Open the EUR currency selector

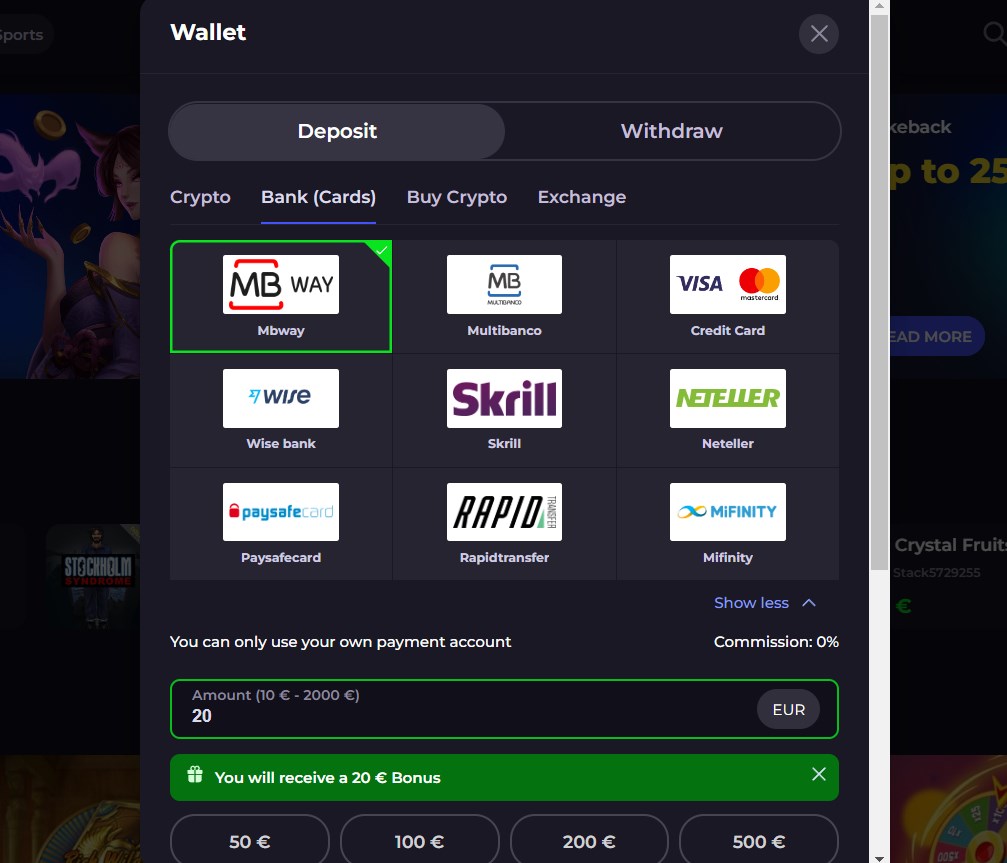(789, 710)
